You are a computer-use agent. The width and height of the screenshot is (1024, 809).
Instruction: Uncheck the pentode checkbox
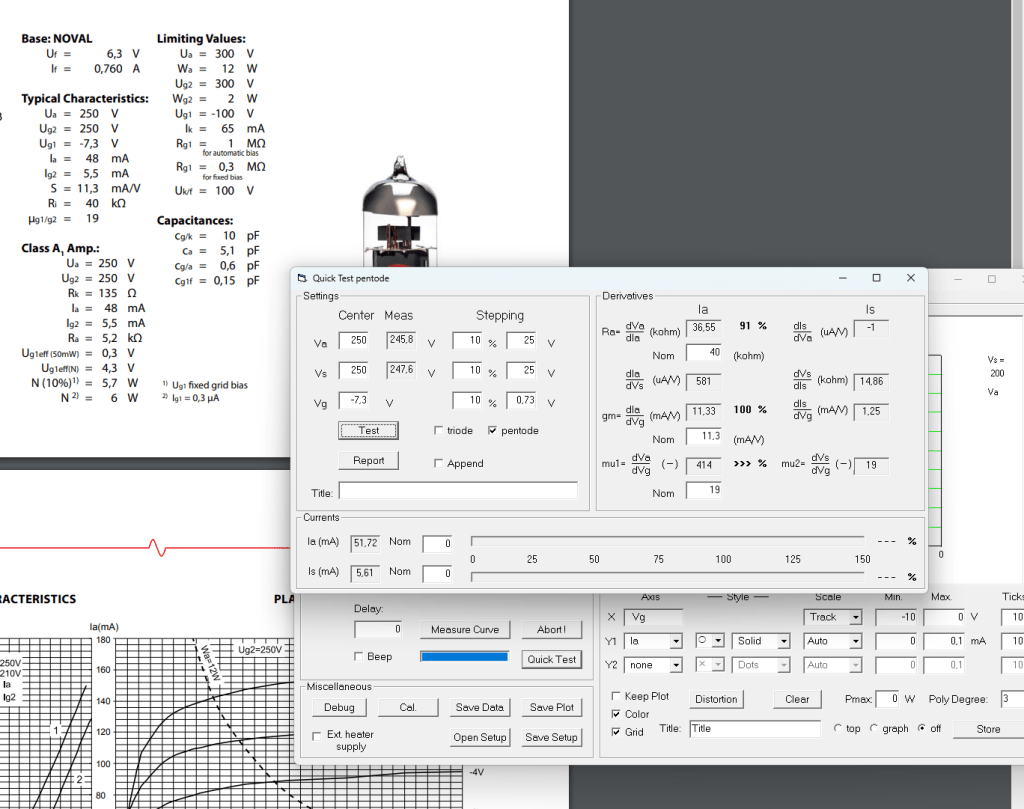tap(492, 431)
